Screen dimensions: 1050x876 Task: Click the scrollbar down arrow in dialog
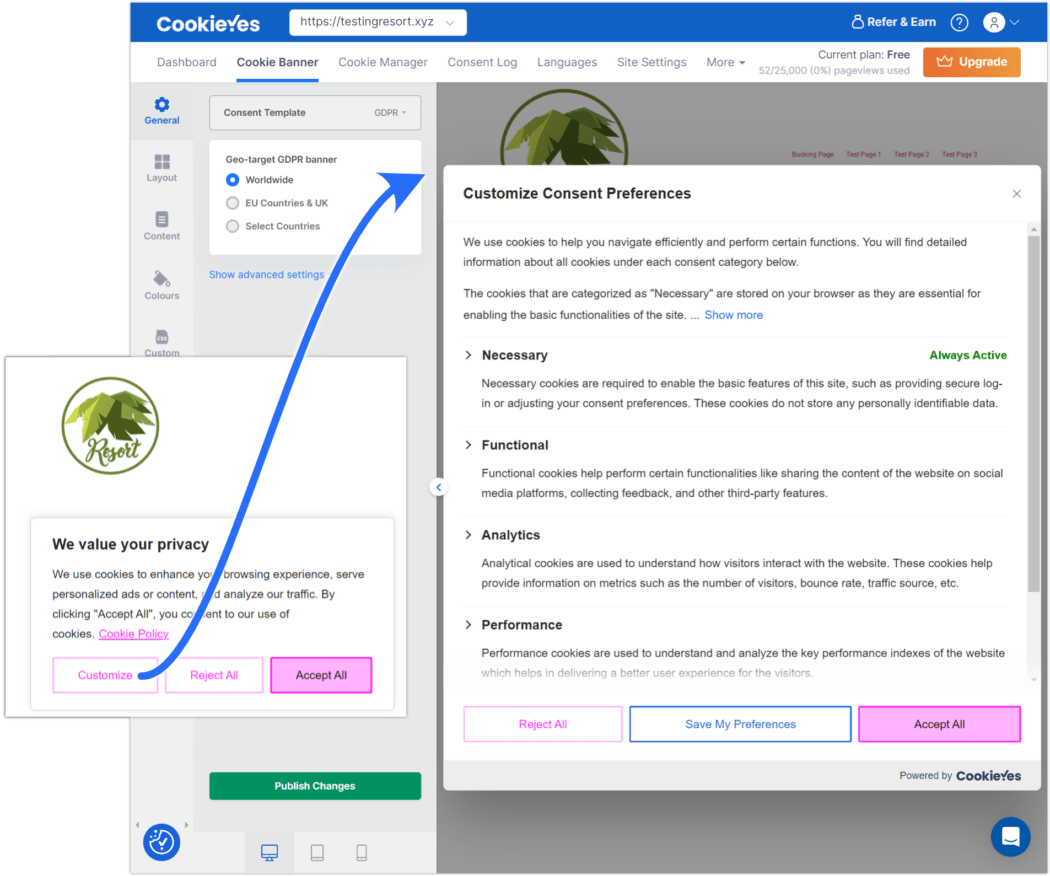click(1033, 679)
